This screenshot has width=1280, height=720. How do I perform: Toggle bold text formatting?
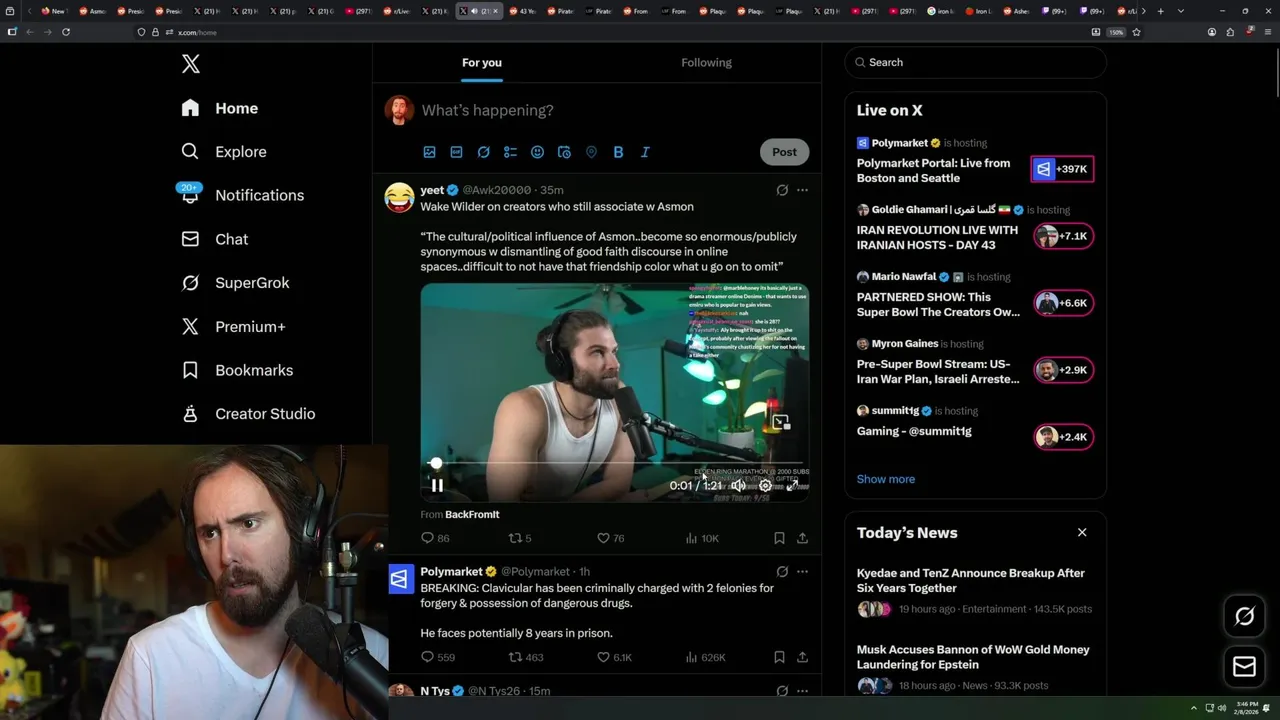pyautogui.click(x=618, y=152)
